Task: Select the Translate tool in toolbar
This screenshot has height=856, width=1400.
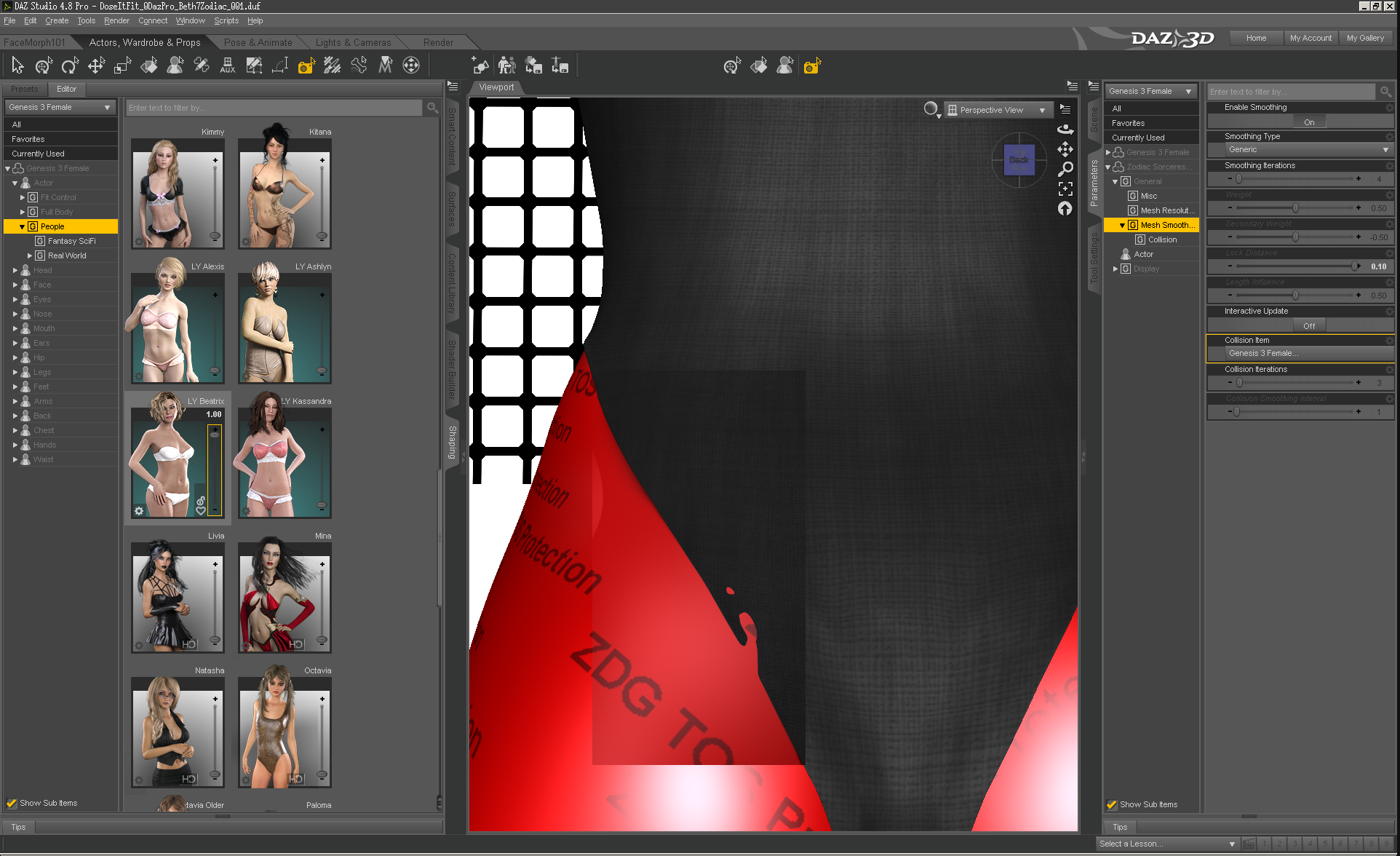Action: pyautogui.click(x=96, y=66)
